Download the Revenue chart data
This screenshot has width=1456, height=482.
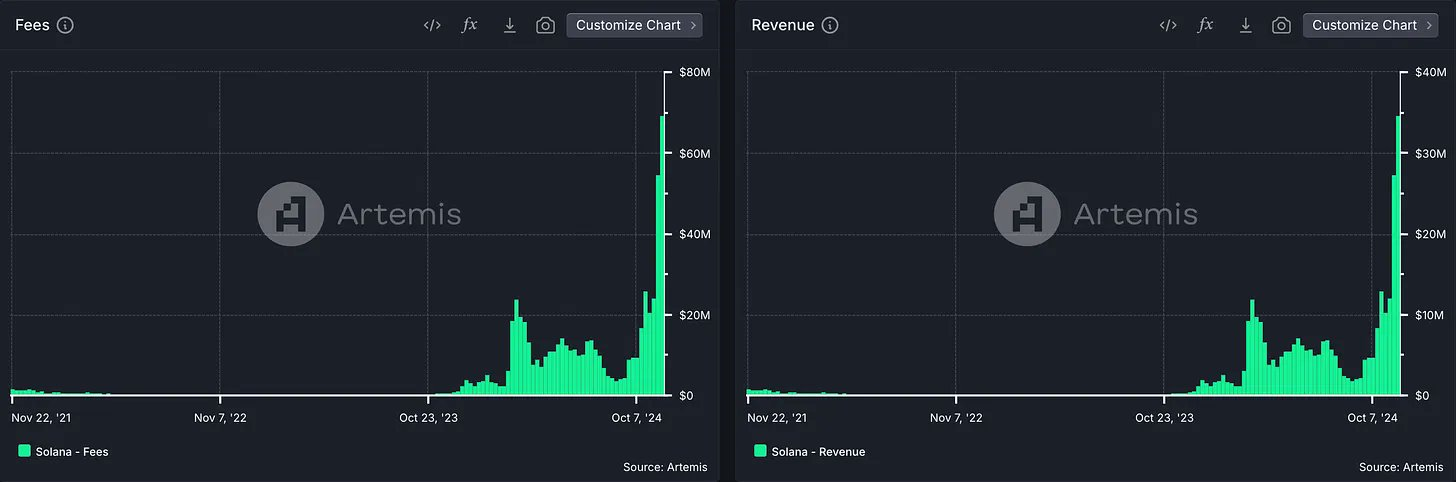coord(1245,25)
